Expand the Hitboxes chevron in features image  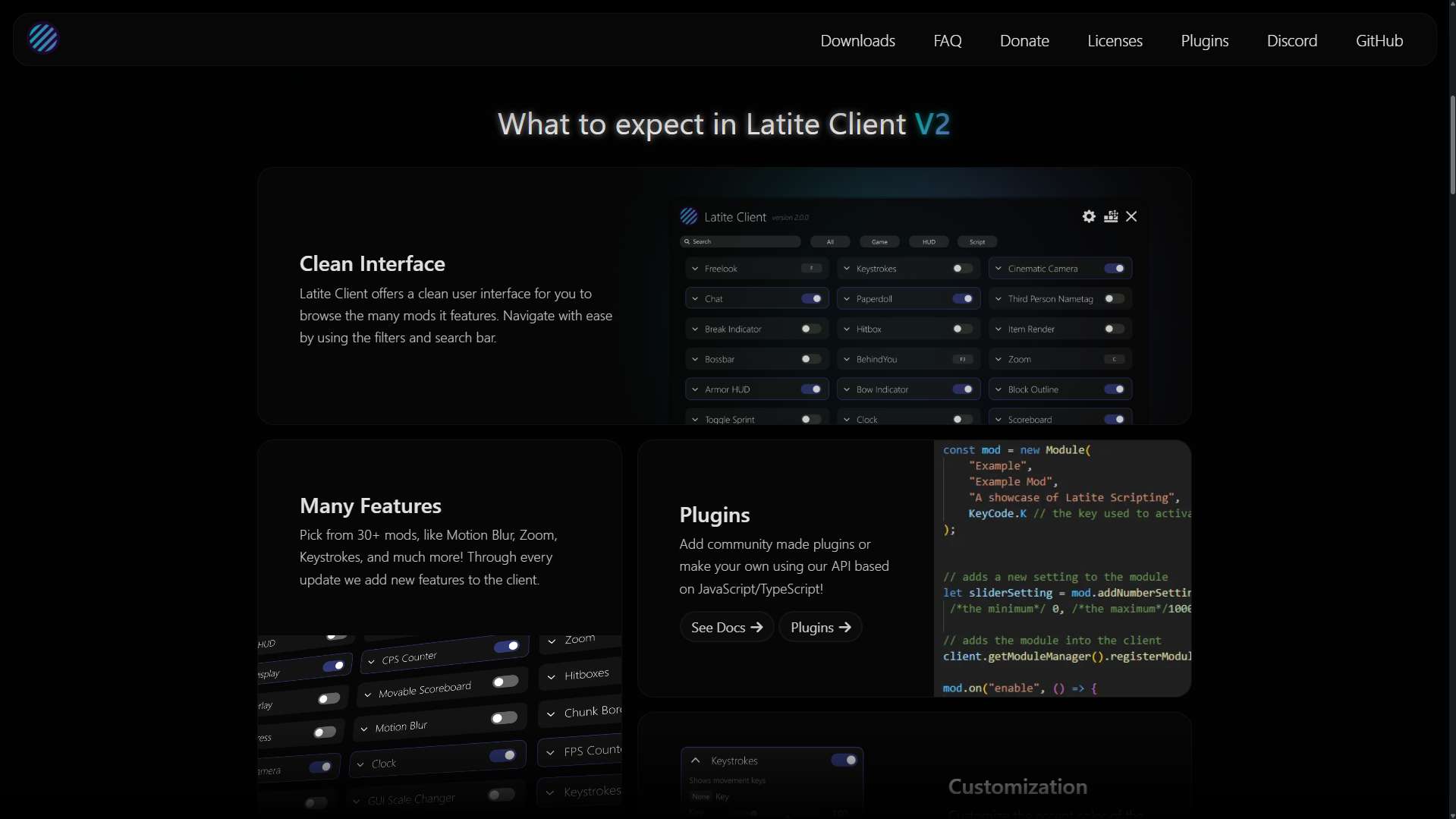pos(552,677)
